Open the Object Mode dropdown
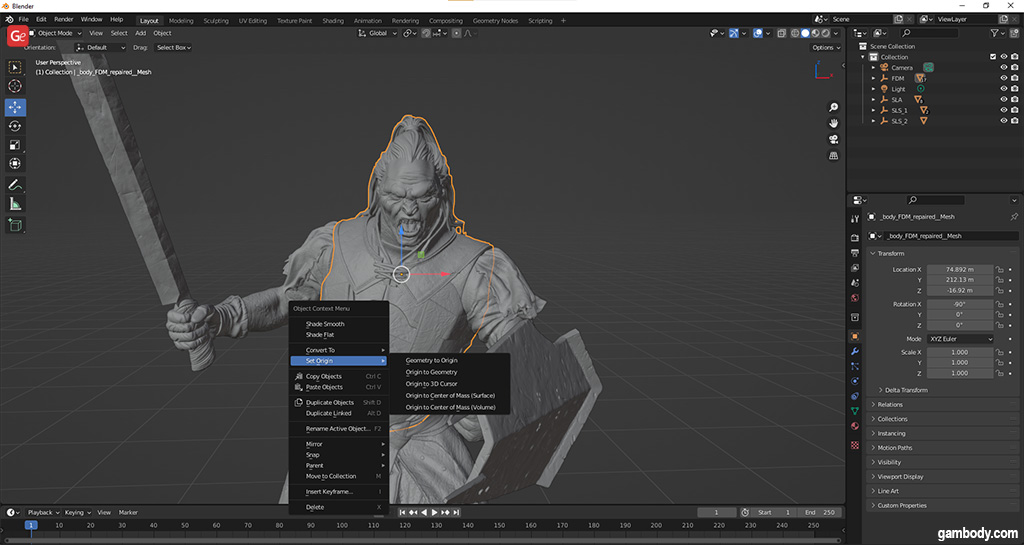Screen dimensions: 1024x545 (56, 33)
